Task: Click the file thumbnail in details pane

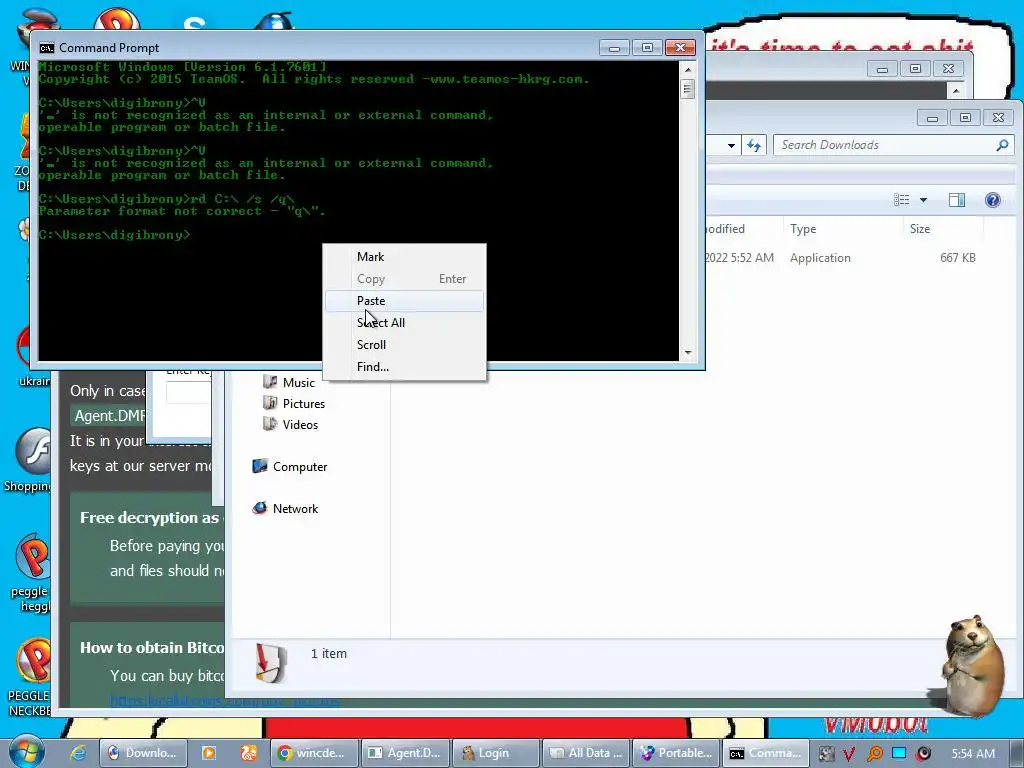Action: click(271, 663)
